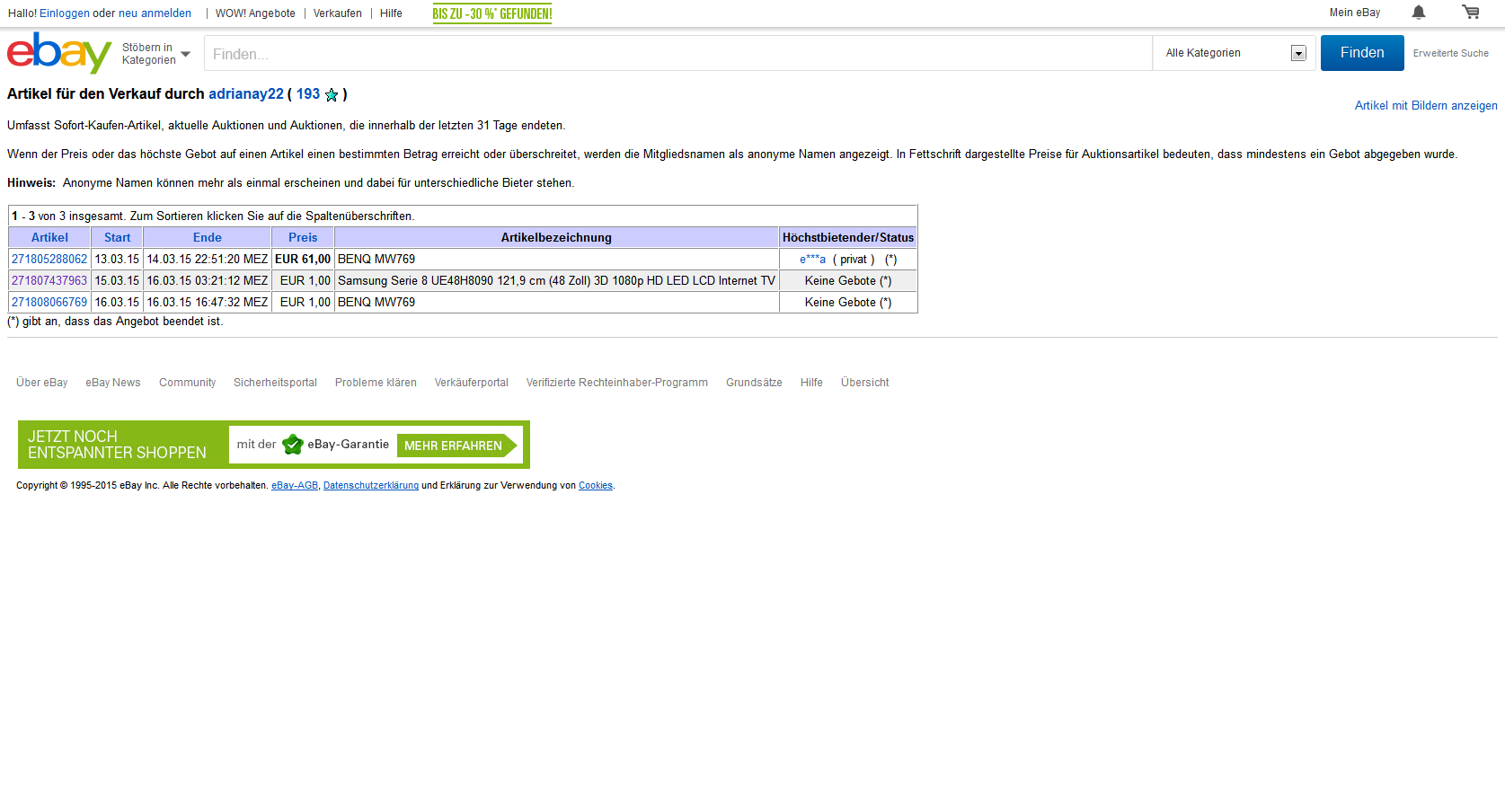Click Probleme klären in the footer
Viewport: 1505px width, 812px height.
pyautogui.click(x=376, y=383)
